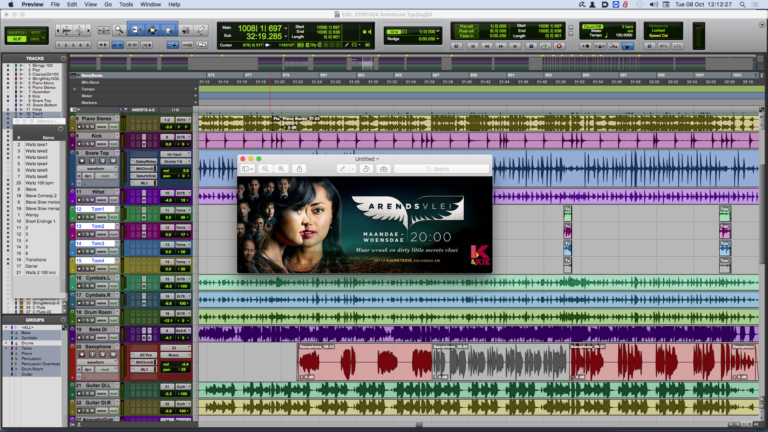Select the Scrubber speaker tool

point(186,30)
